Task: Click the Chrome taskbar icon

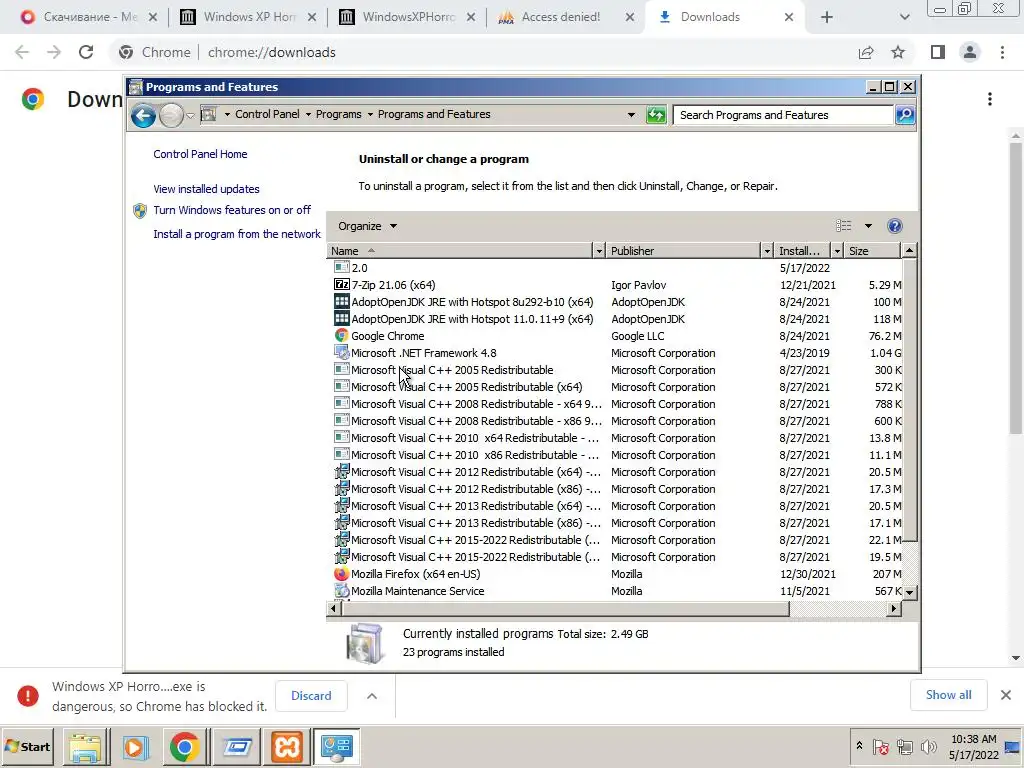Action: (x=185, y=747)
